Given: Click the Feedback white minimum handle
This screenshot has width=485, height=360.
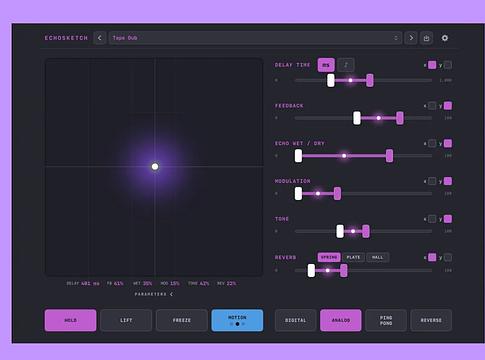Looking at the screenshot, I should 357,118.
